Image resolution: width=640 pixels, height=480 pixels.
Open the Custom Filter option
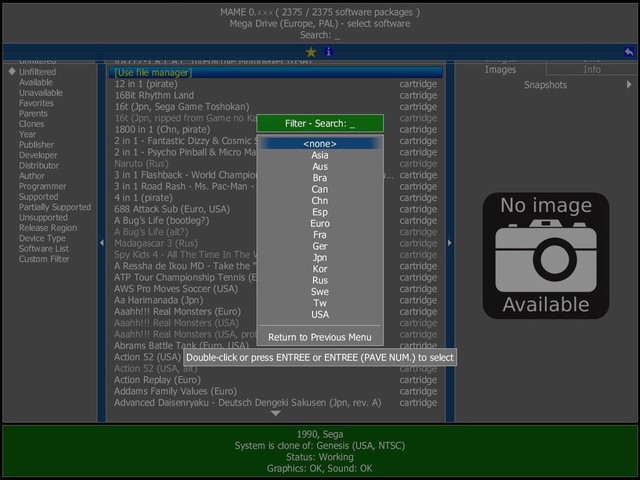44,259
